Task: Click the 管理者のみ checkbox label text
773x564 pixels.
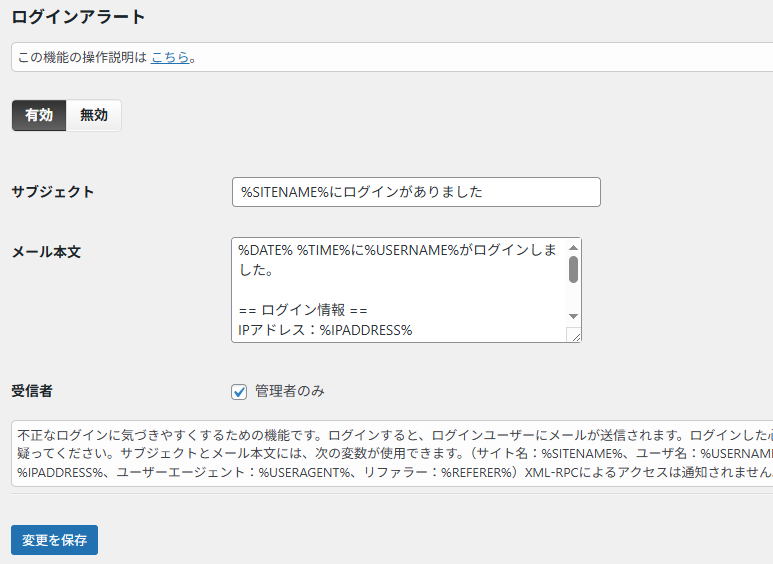Action: (x=289, y=391)
